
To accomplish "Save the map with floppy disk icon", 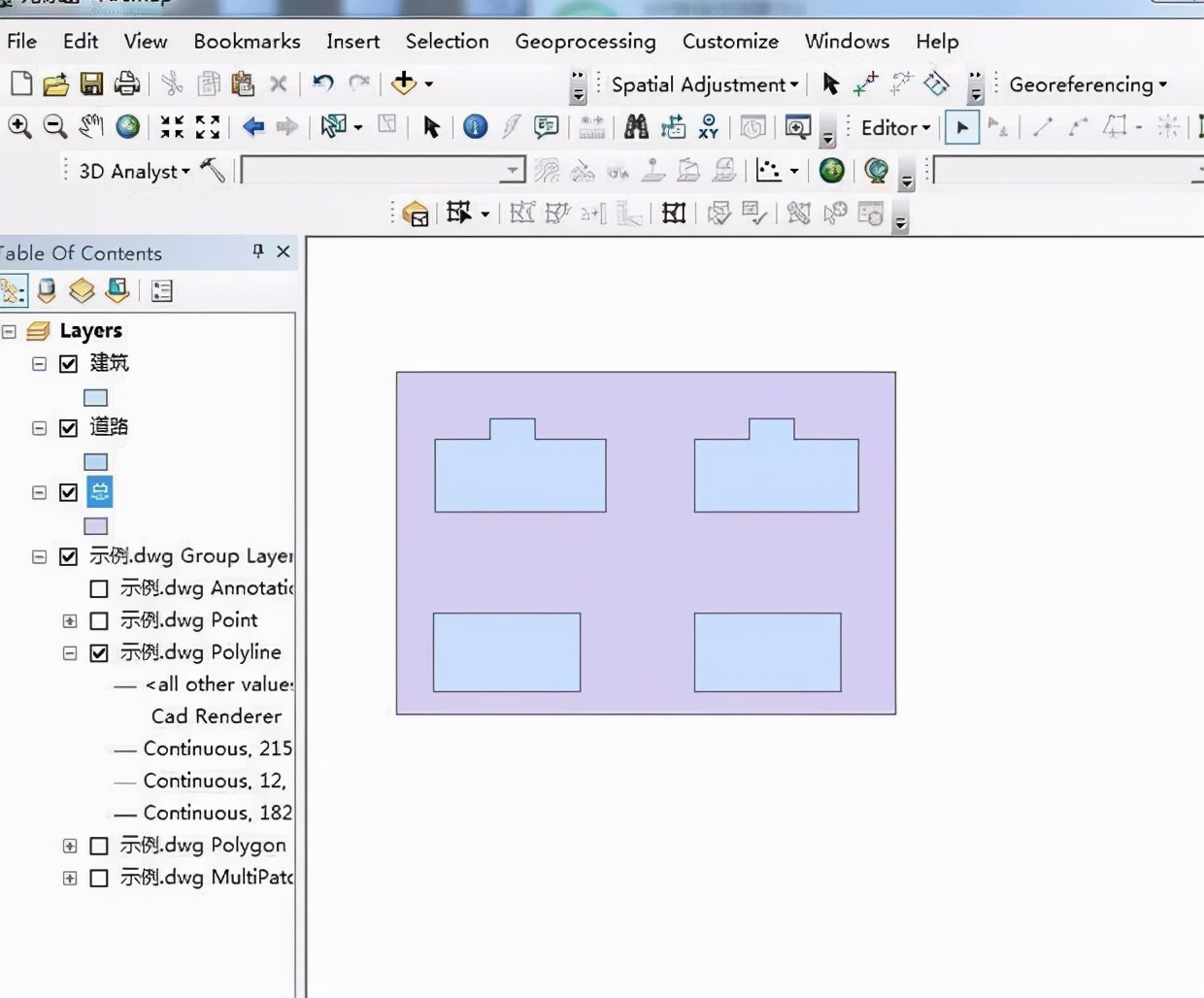I will [x=91, y=84].
